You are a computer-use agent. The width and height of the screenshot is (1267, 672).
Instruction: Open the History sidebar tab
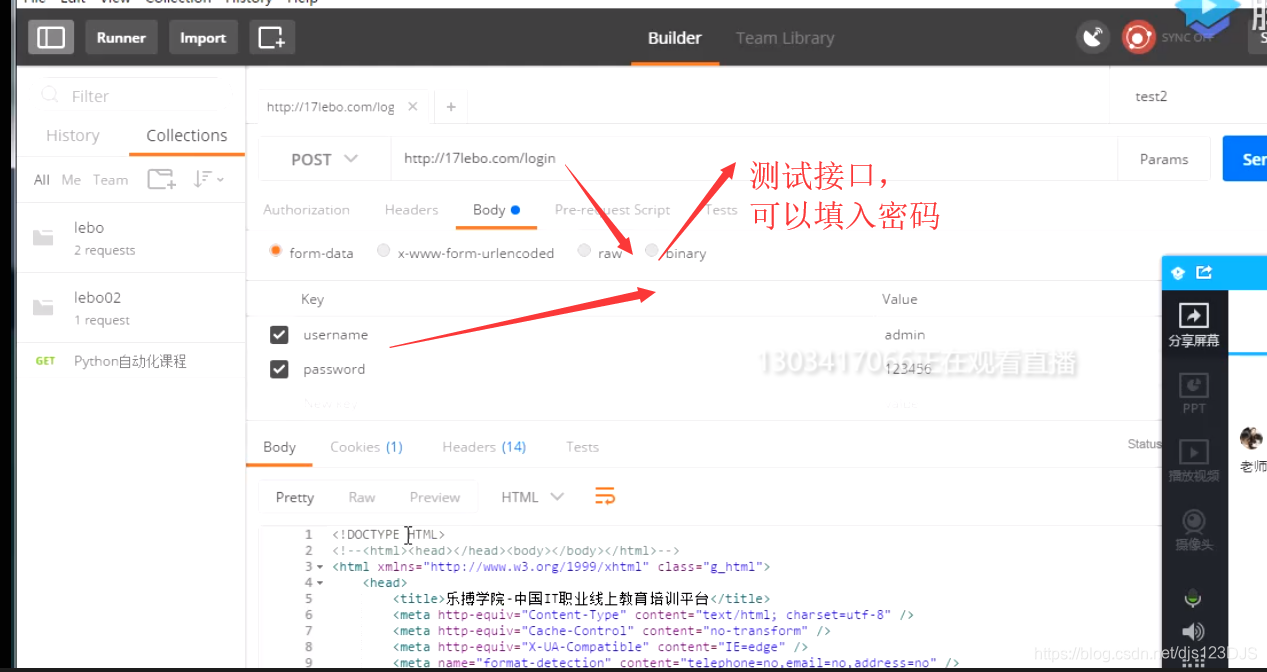73,135
